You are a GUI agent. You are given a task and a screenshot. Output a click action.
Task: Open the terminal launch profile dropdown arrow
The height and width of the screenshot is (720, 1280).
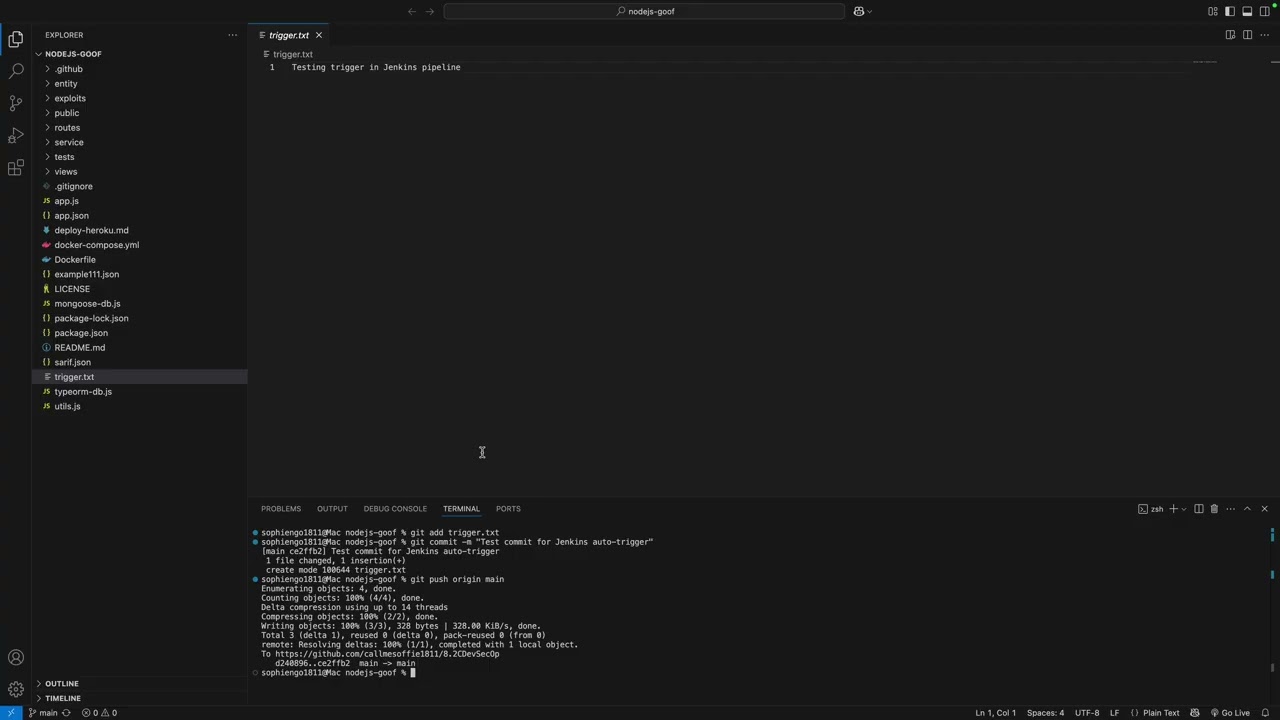point(1184,509)
